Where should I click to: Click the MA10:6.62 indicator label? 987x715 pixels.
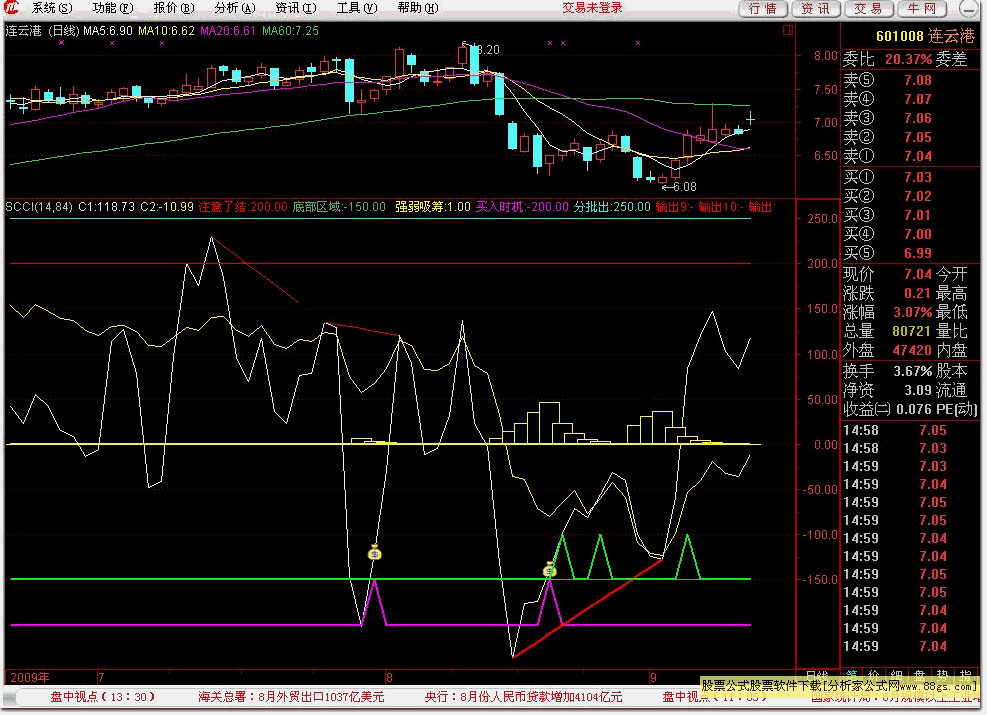coord(166,31)
